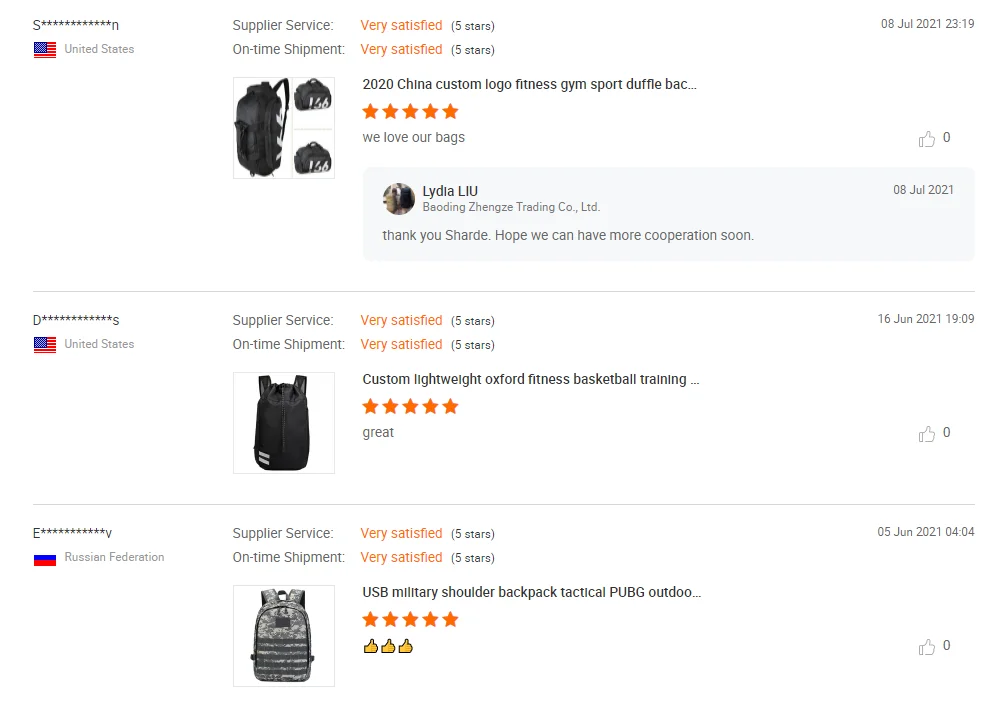Click the United States flag beside D***s
This screenshot has width=995, height=714.
click(45, 344)
